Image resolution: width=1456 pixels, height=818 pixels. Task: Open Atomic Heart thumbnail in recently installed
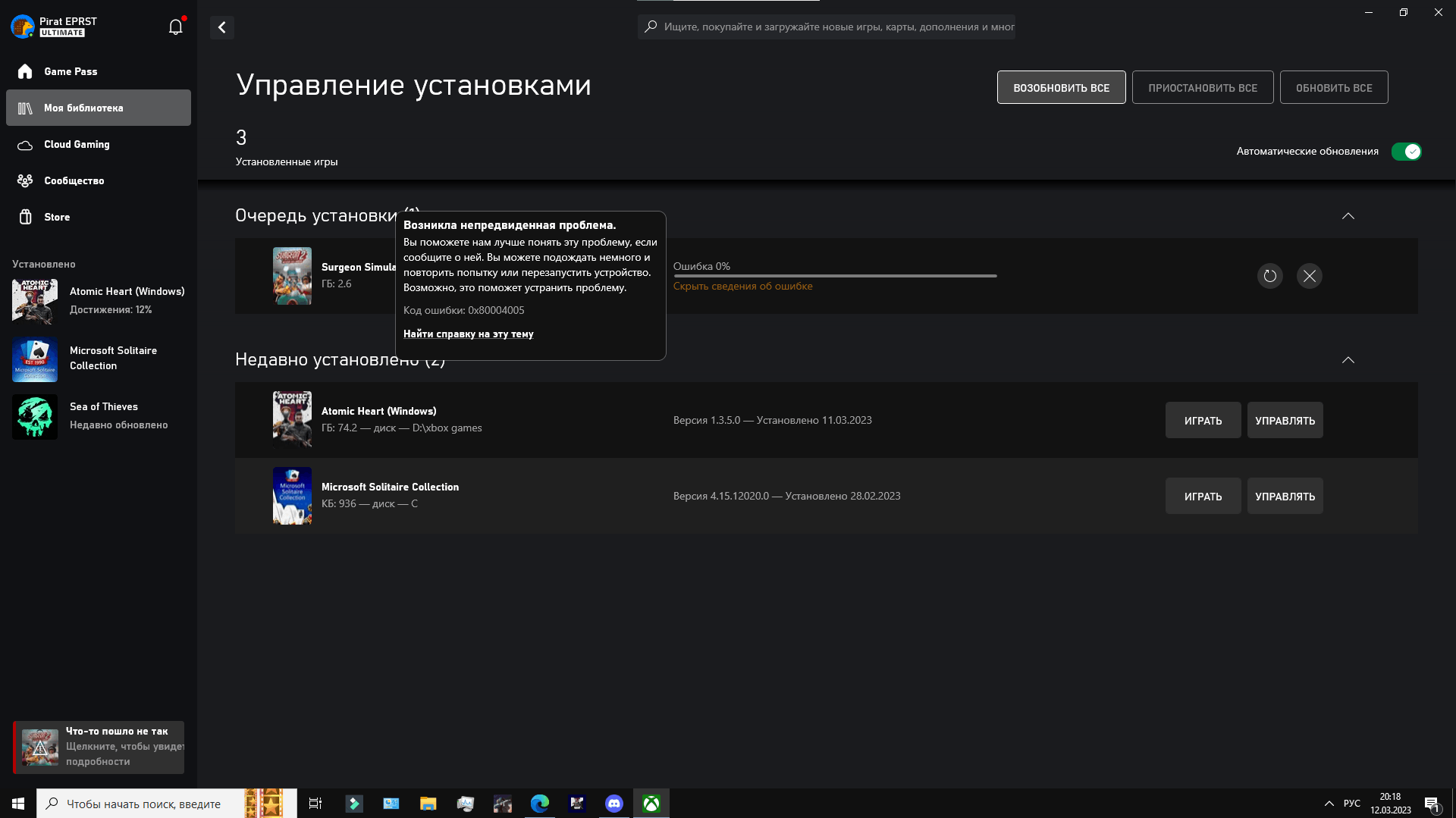pyautogui.click(x=292, y=420)
